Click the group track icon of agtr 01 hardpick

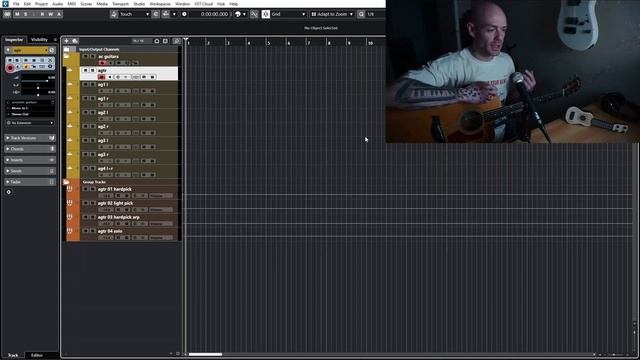(x=70, y=189)
